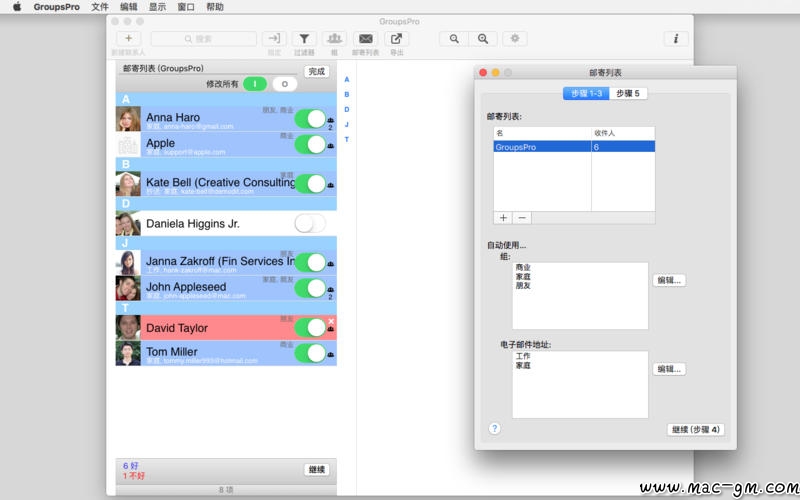
Task: Select 朋友 in the groups list
Action: click(523, 286)
